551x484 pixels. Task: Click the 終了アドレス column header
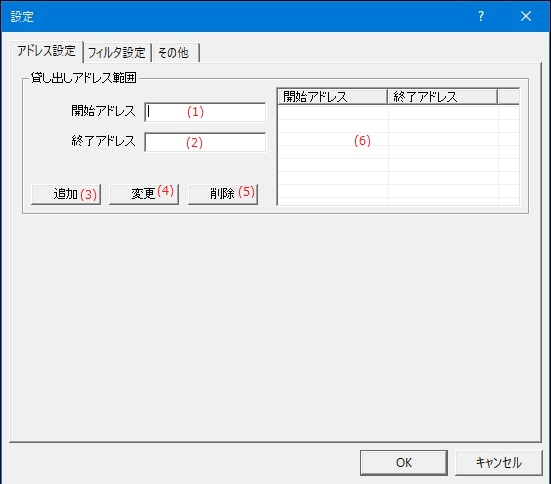click(x=442, y=96)
